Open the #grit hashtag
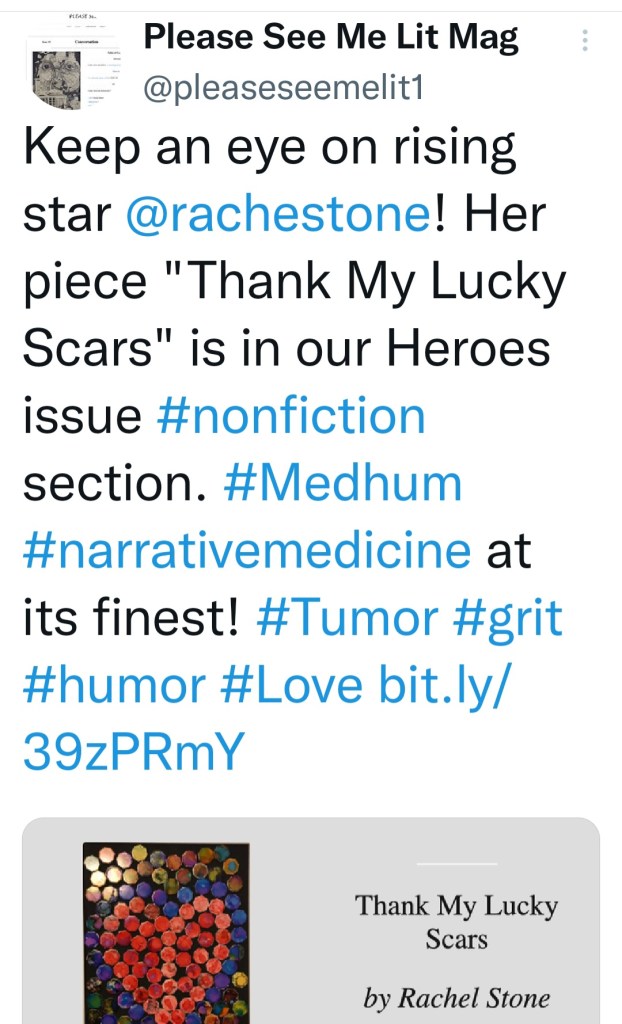Screen dimensions: 622x1024 (x=507, y=618)
